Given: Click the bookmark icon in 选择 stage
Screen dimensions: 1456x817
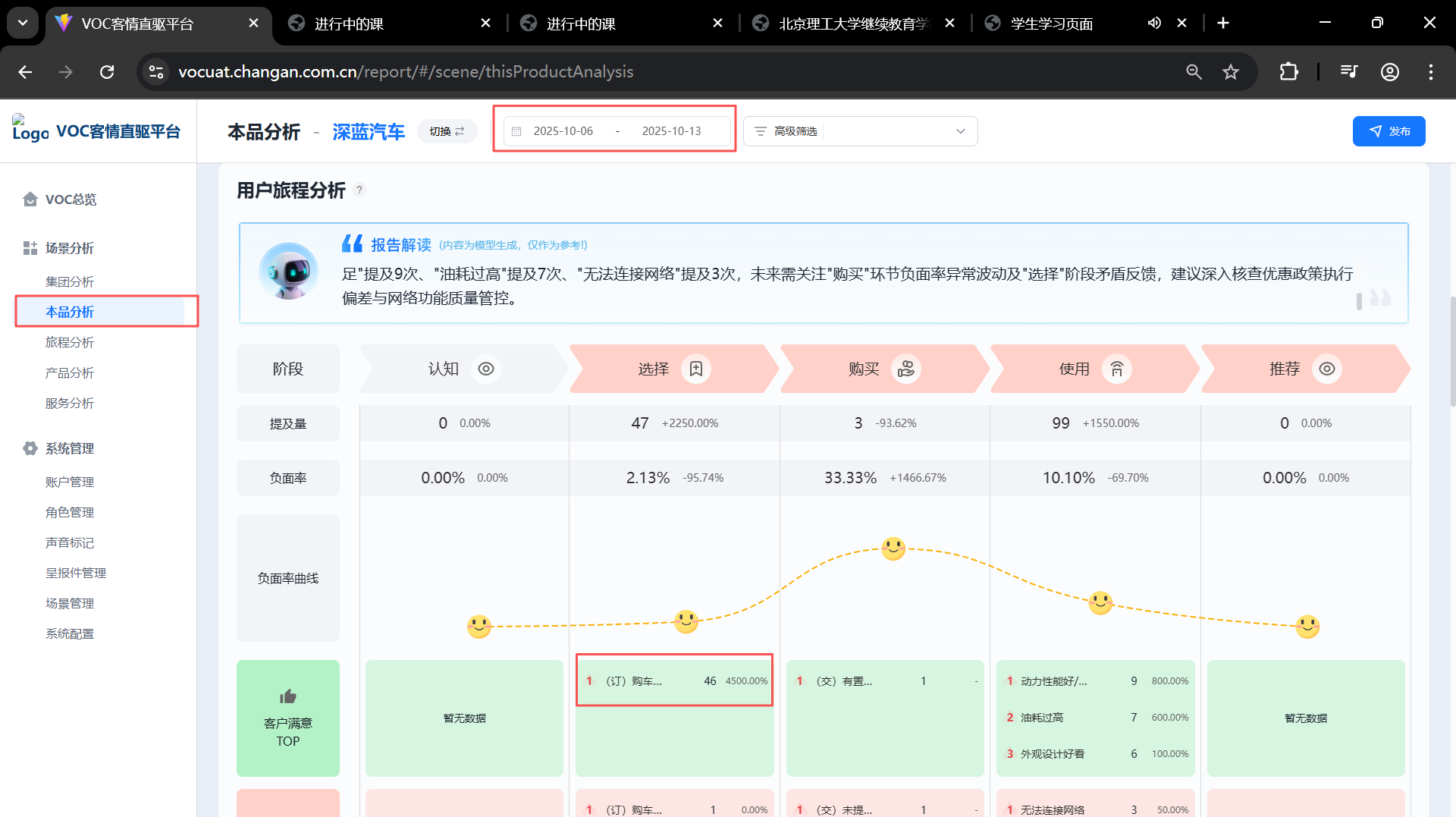Looking at the screenshot, I should point(695,369).
